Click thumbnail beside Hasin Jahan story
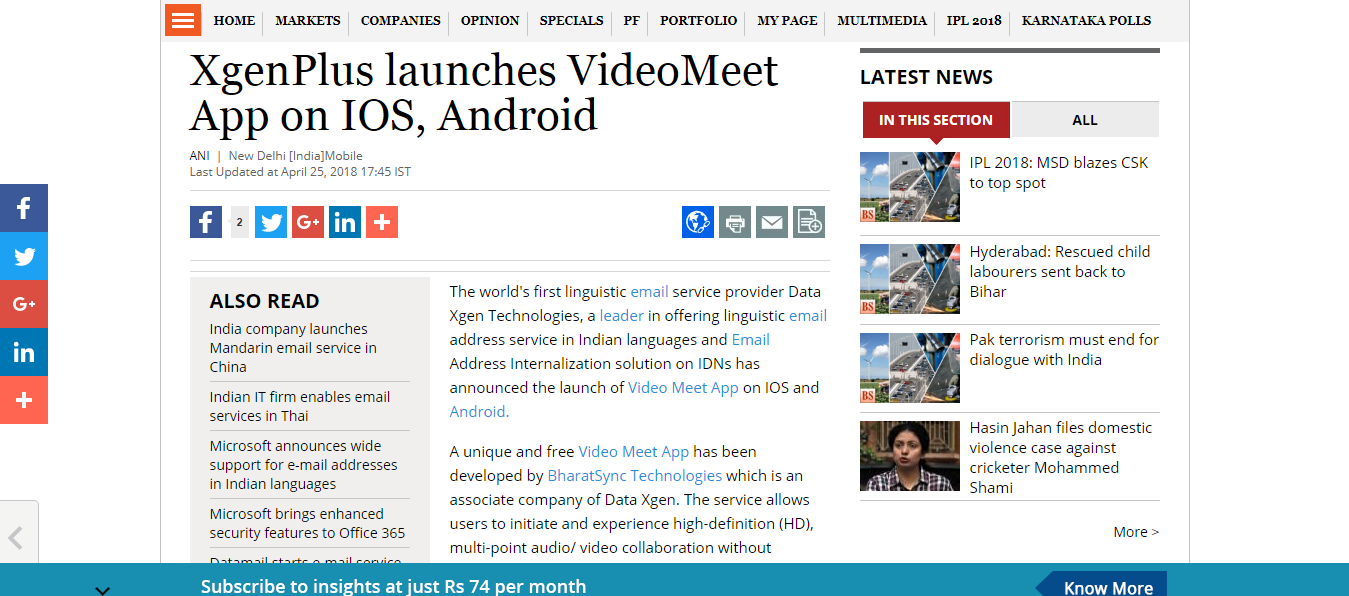1349x596 pixels. pos(910,456)
